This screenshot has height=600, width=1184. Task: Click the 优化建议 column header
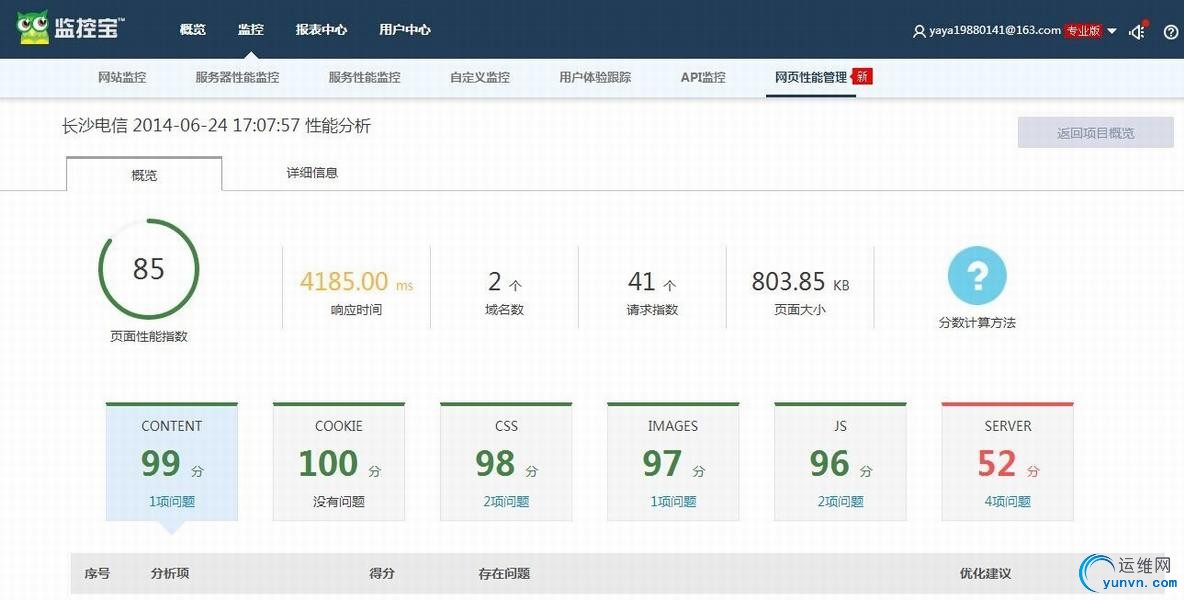(x=985, y=574)
